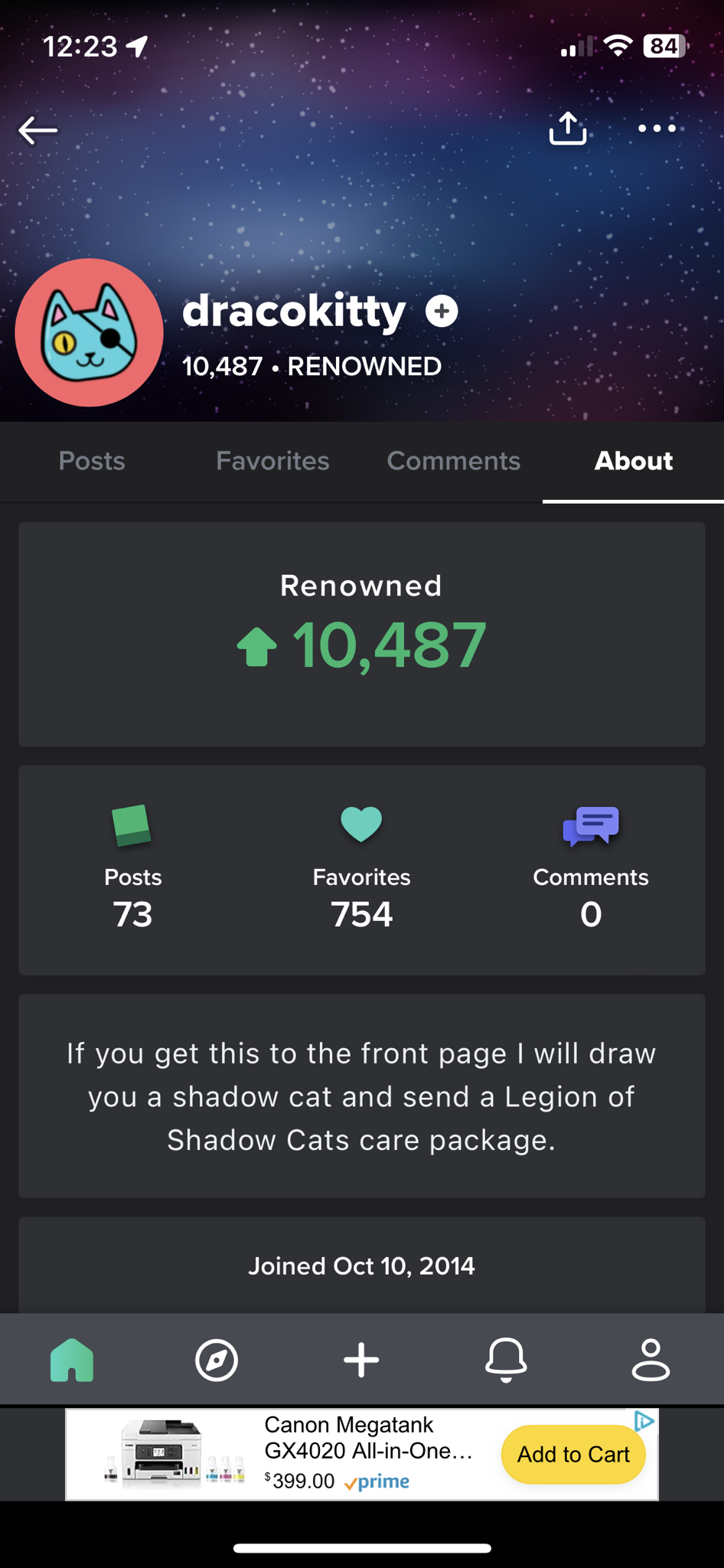Open the AdChoices info icon
Viewport: 724px width, 1568px height.
(644, 1421)
